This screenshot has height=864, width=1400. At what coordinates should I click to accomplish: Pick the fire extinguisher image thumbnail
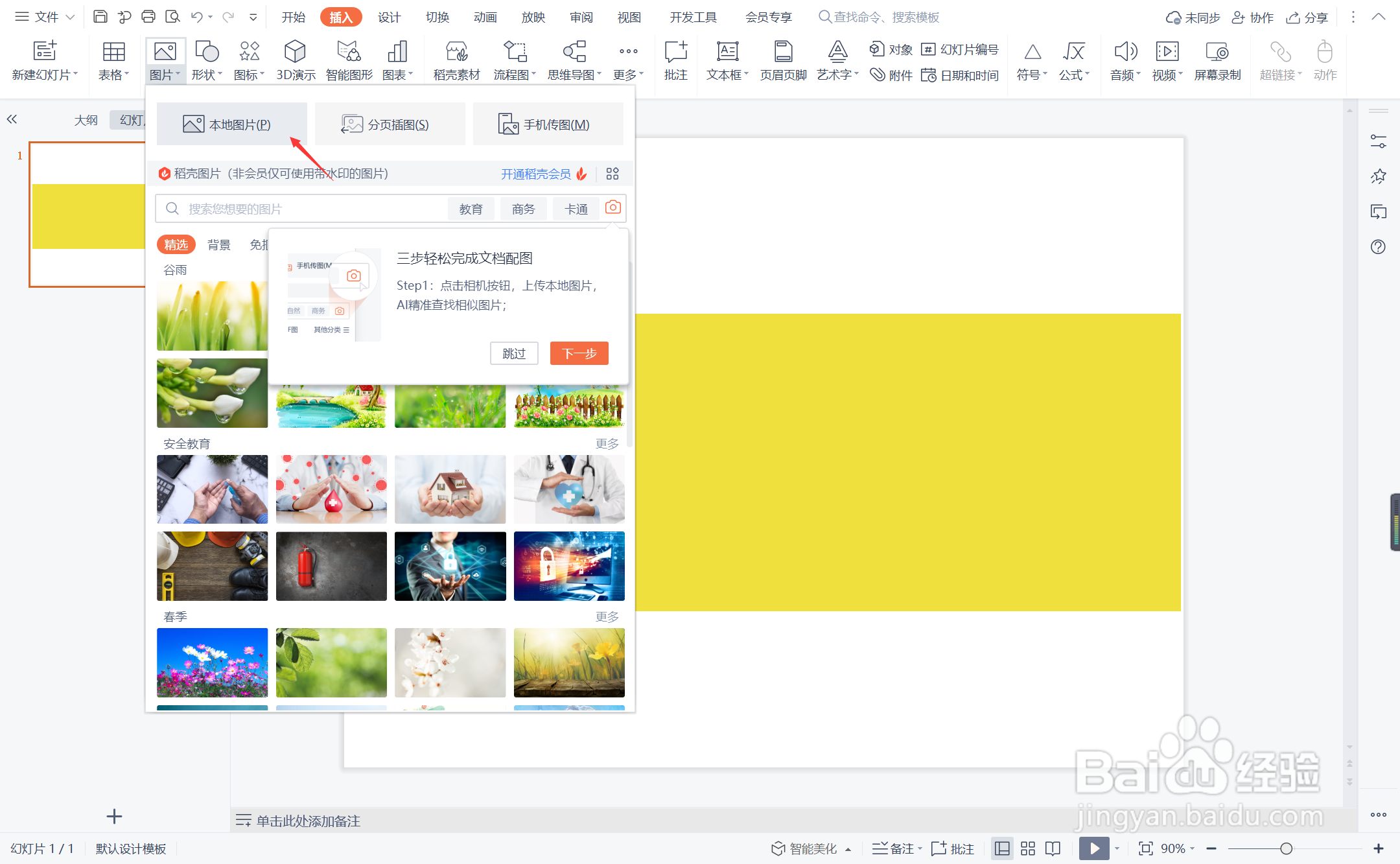pyautogui.click(x=331, y=566)
